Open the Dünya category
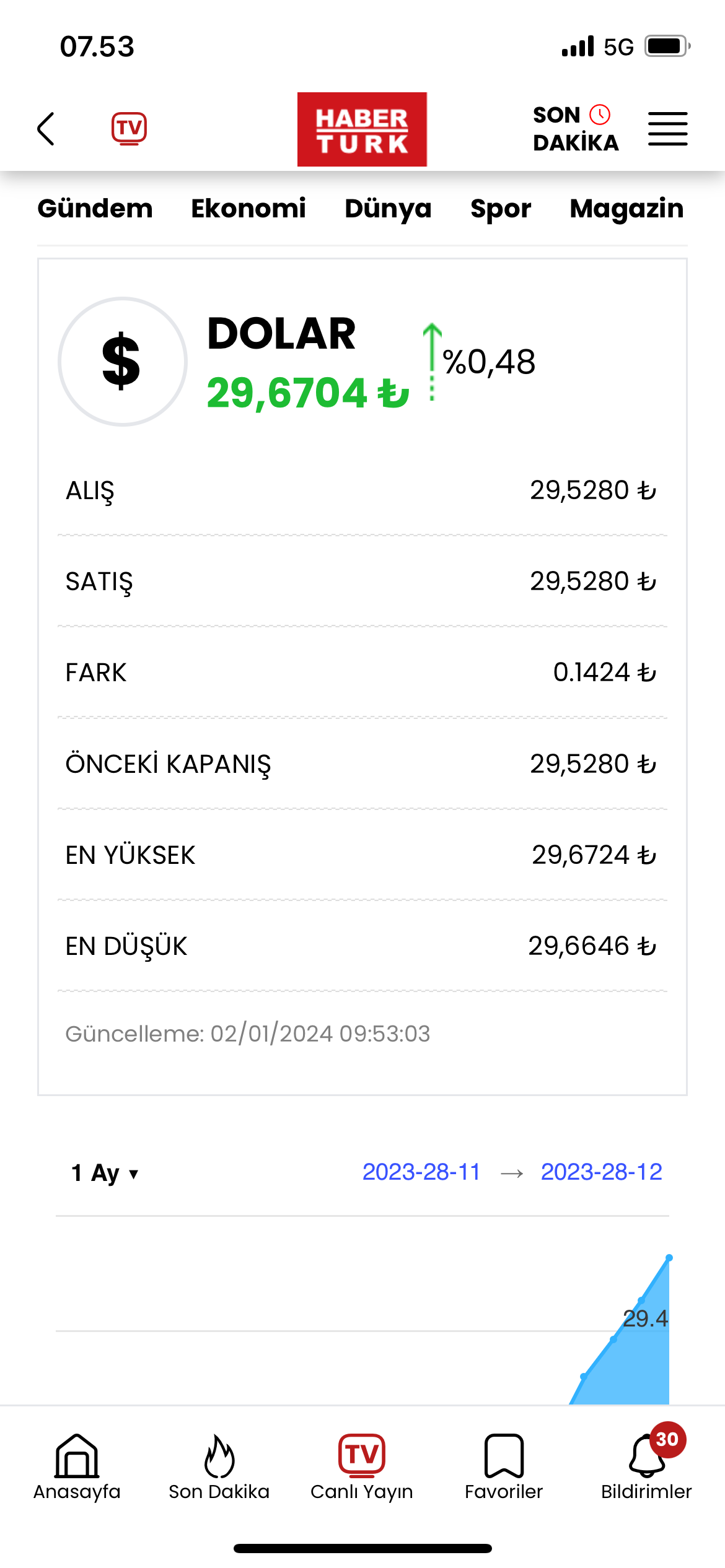 click(388, 209)
